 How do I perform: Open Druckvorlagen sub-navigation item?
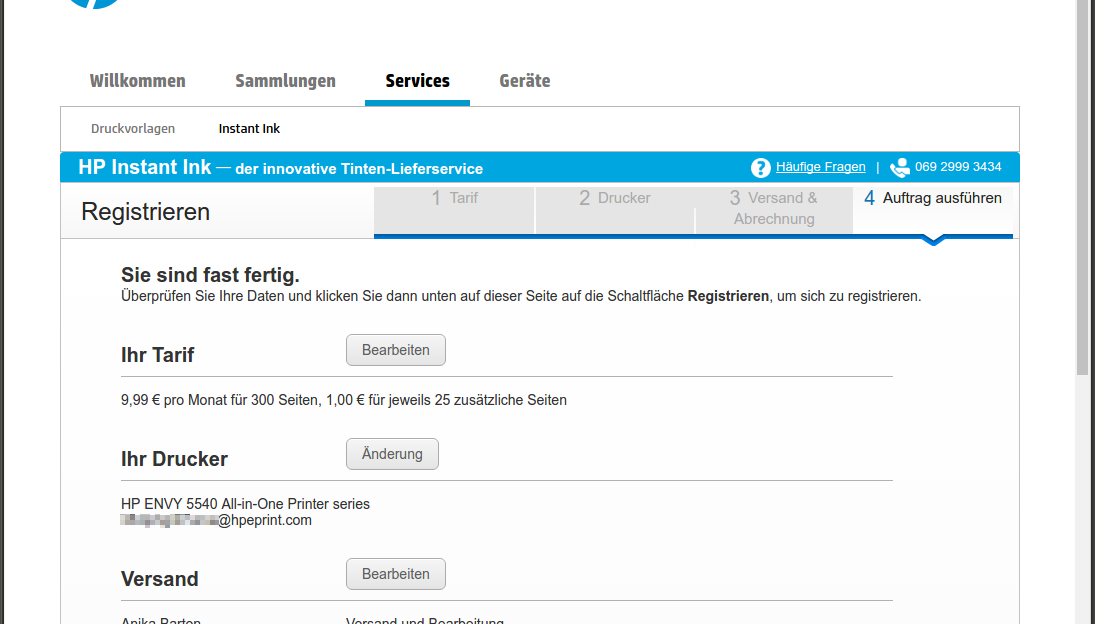pos(133,128)
